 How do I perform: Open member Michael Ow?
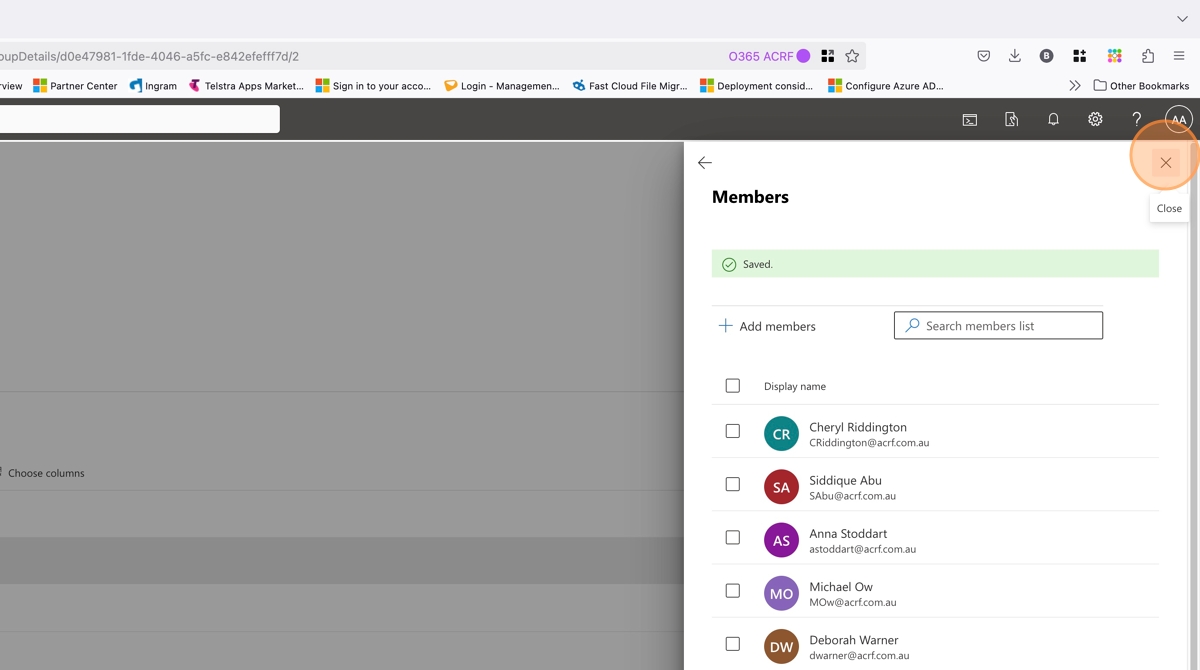841,586
